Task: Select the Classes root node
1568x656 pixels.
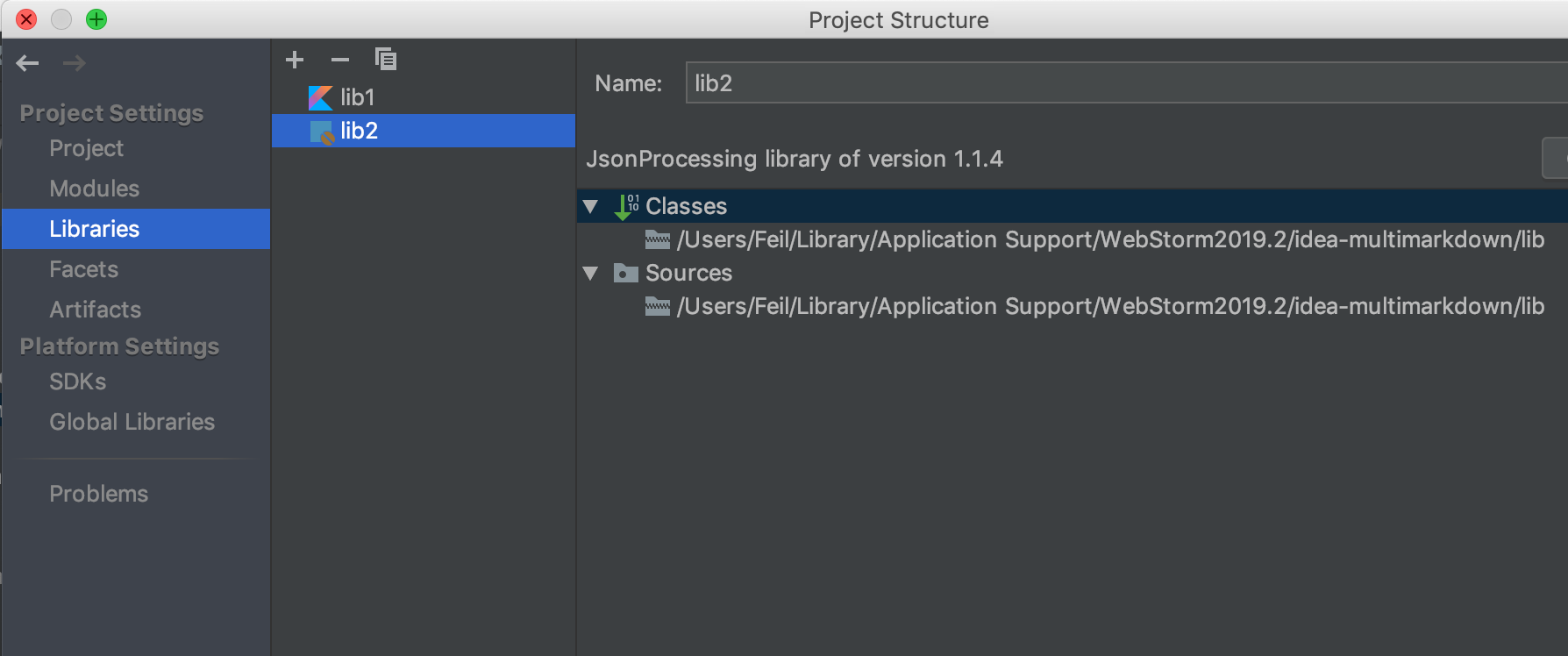Action: [x=686, y=206]
